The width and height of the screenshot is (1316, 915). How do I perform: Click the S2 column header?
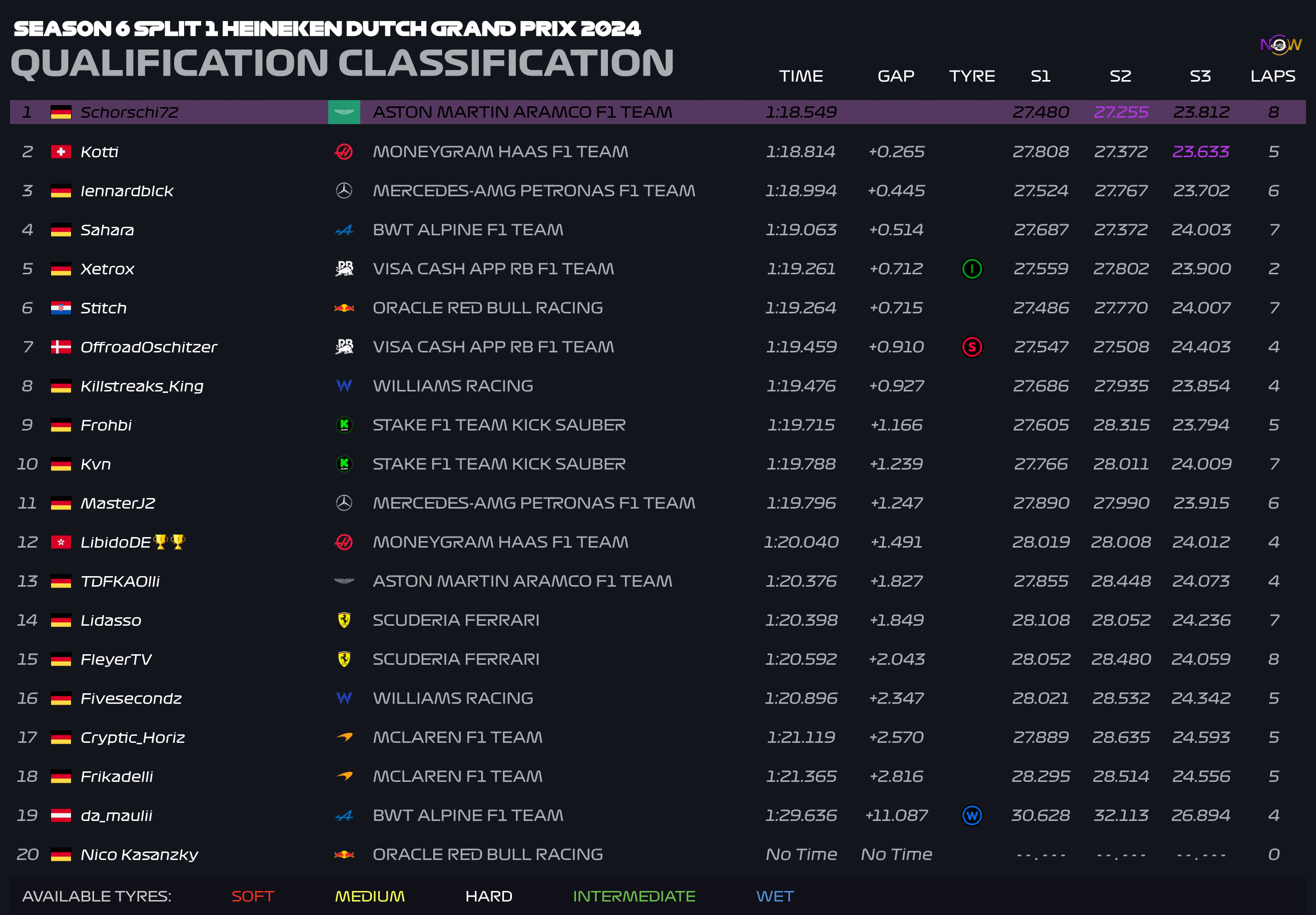[x=1120, y=76]
